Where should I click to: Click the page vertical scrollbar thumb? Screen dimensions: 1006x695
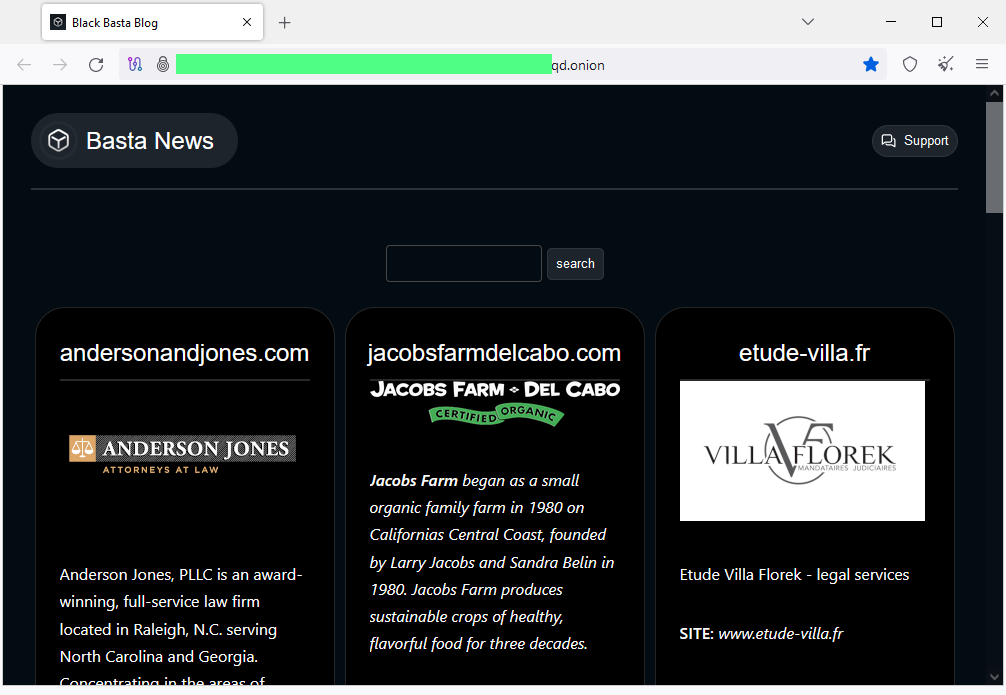(x=994, y=157)
